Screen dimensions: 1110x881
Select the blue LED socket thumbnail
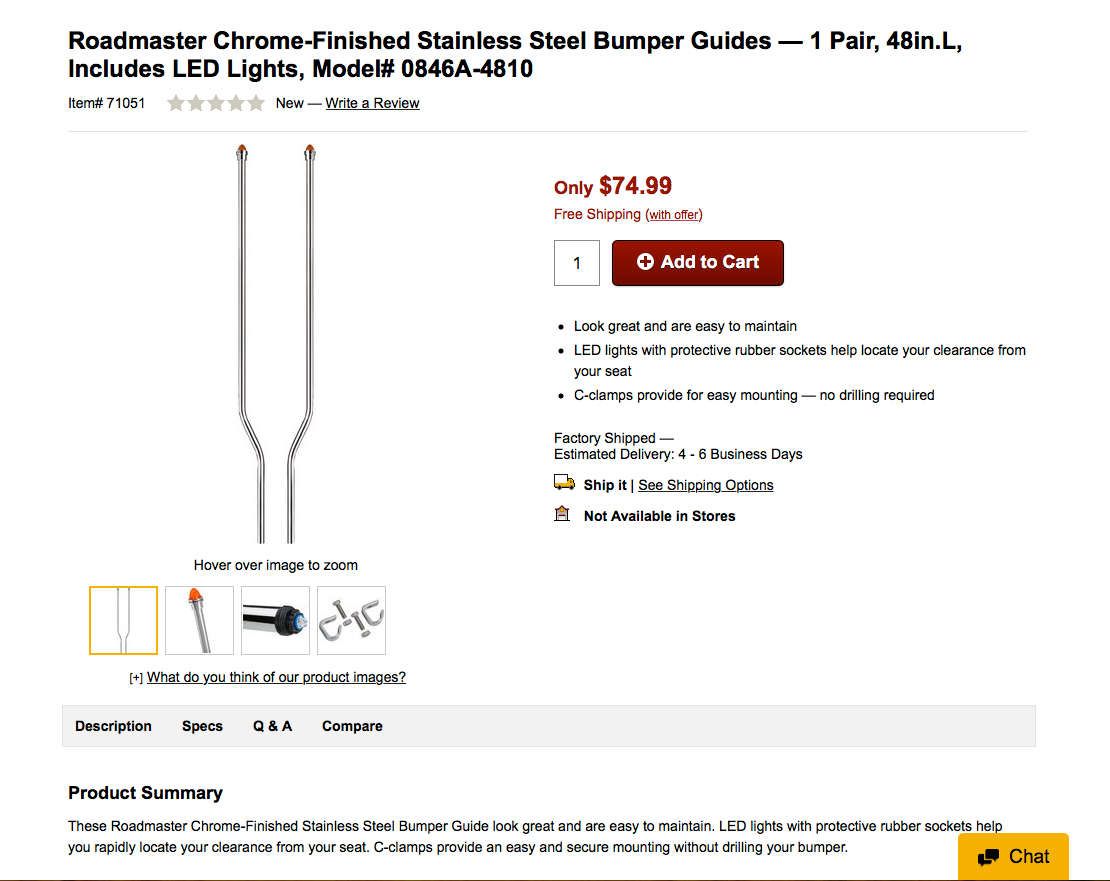pos(275,621)
